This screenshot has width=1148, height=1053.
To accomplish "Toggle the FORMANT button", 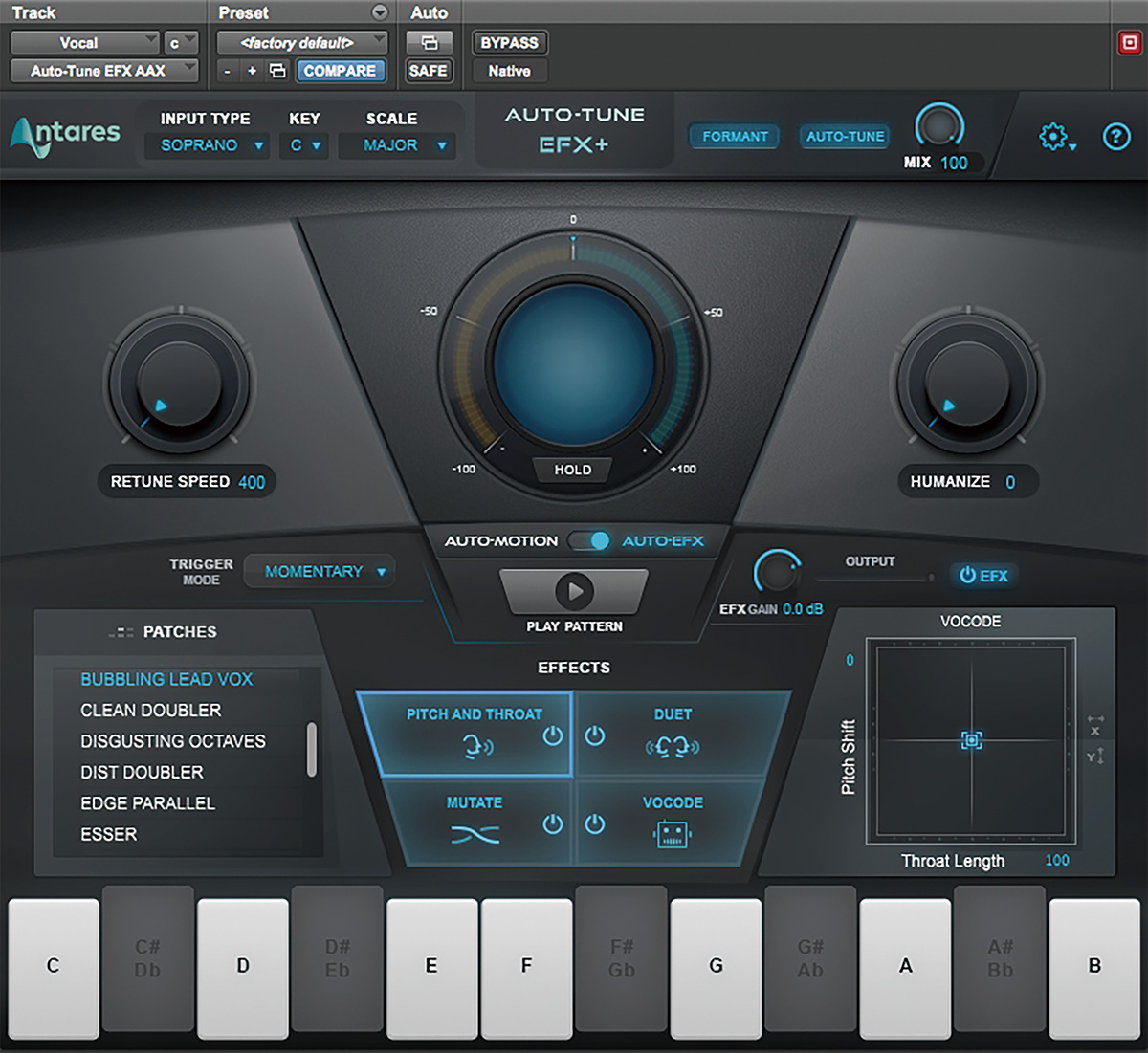I will (735, 137).
